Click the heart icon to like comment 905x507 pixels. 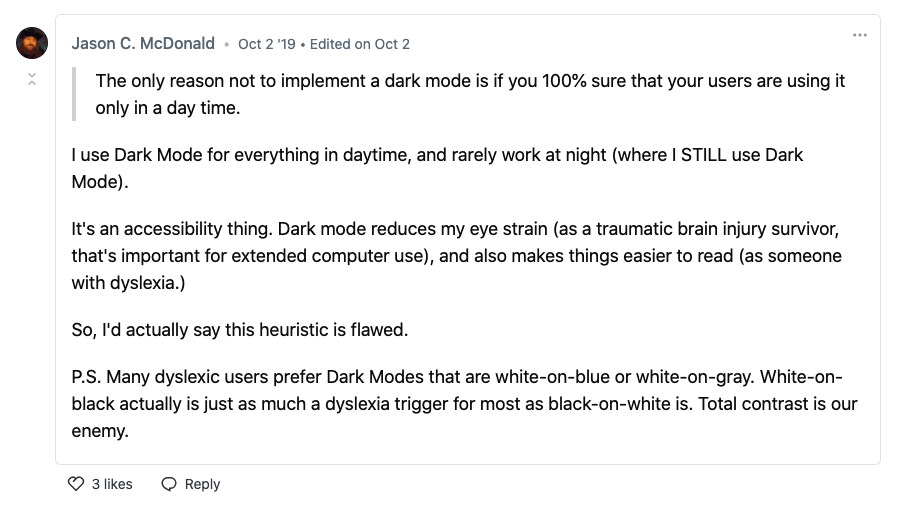coord(76,484)
